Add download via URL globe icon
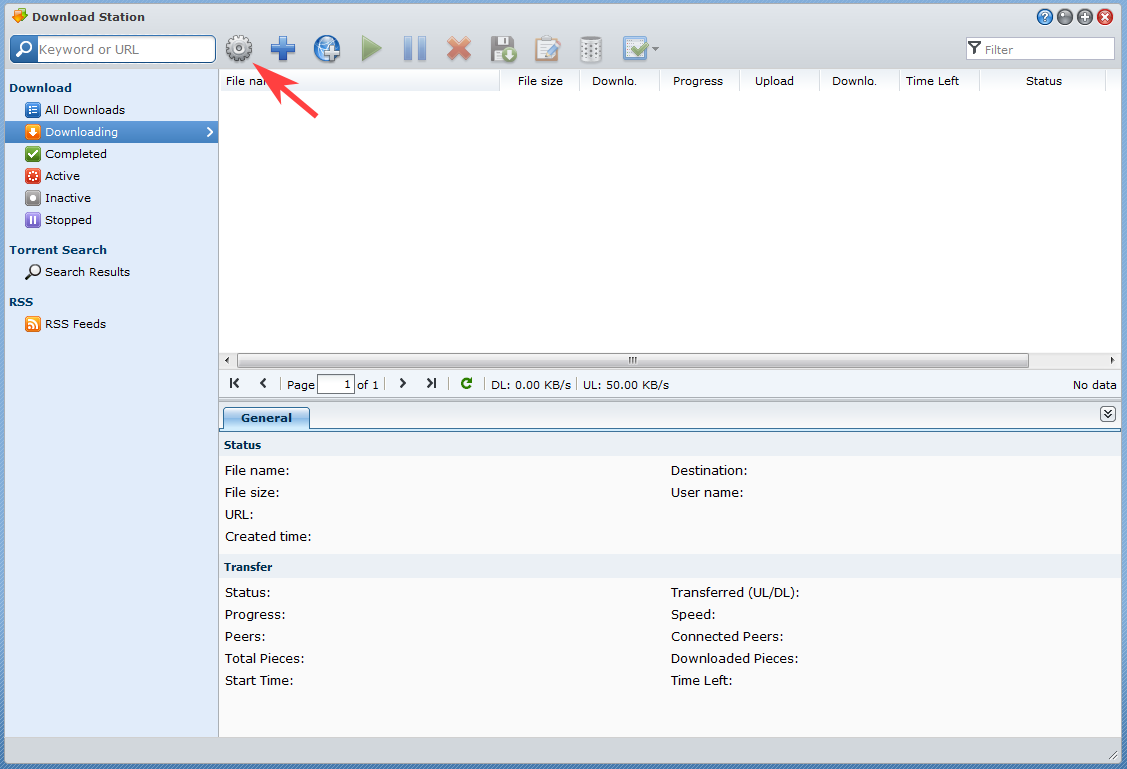The image size is (1127, 769). (327, 48)
